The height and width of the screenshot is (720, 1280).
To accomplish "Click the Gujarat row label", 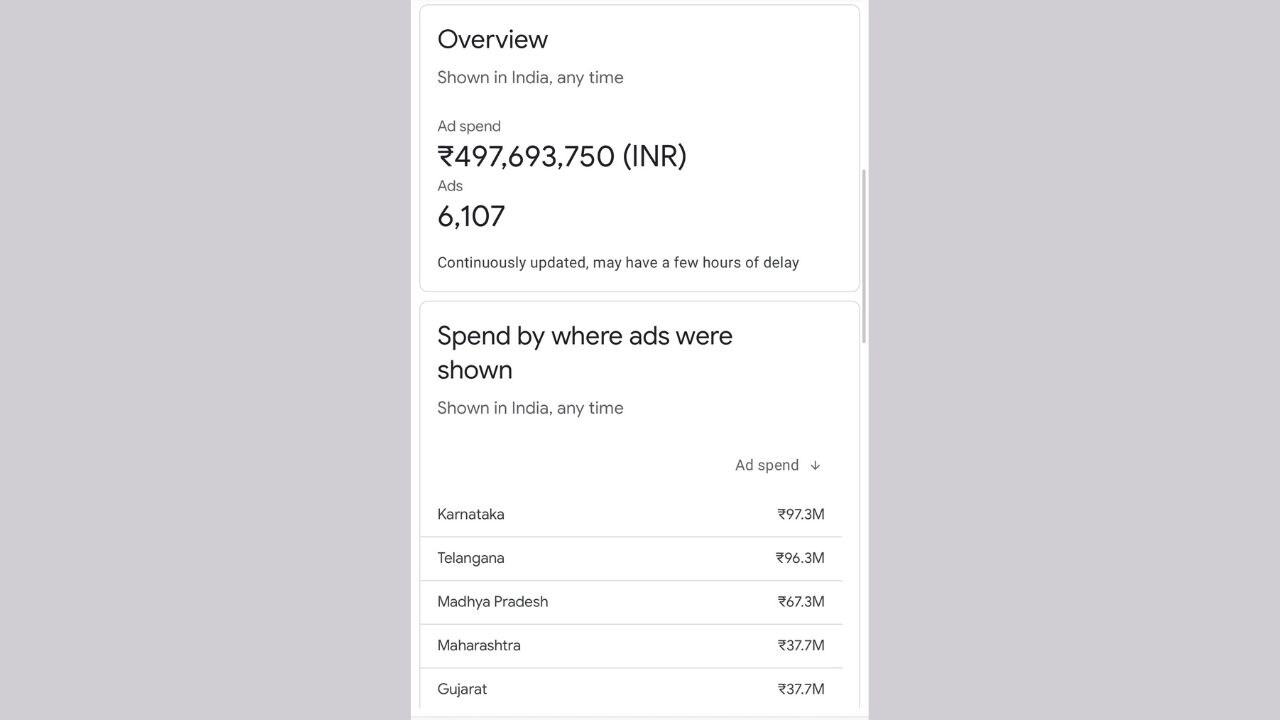I will [x=462, y=689].
